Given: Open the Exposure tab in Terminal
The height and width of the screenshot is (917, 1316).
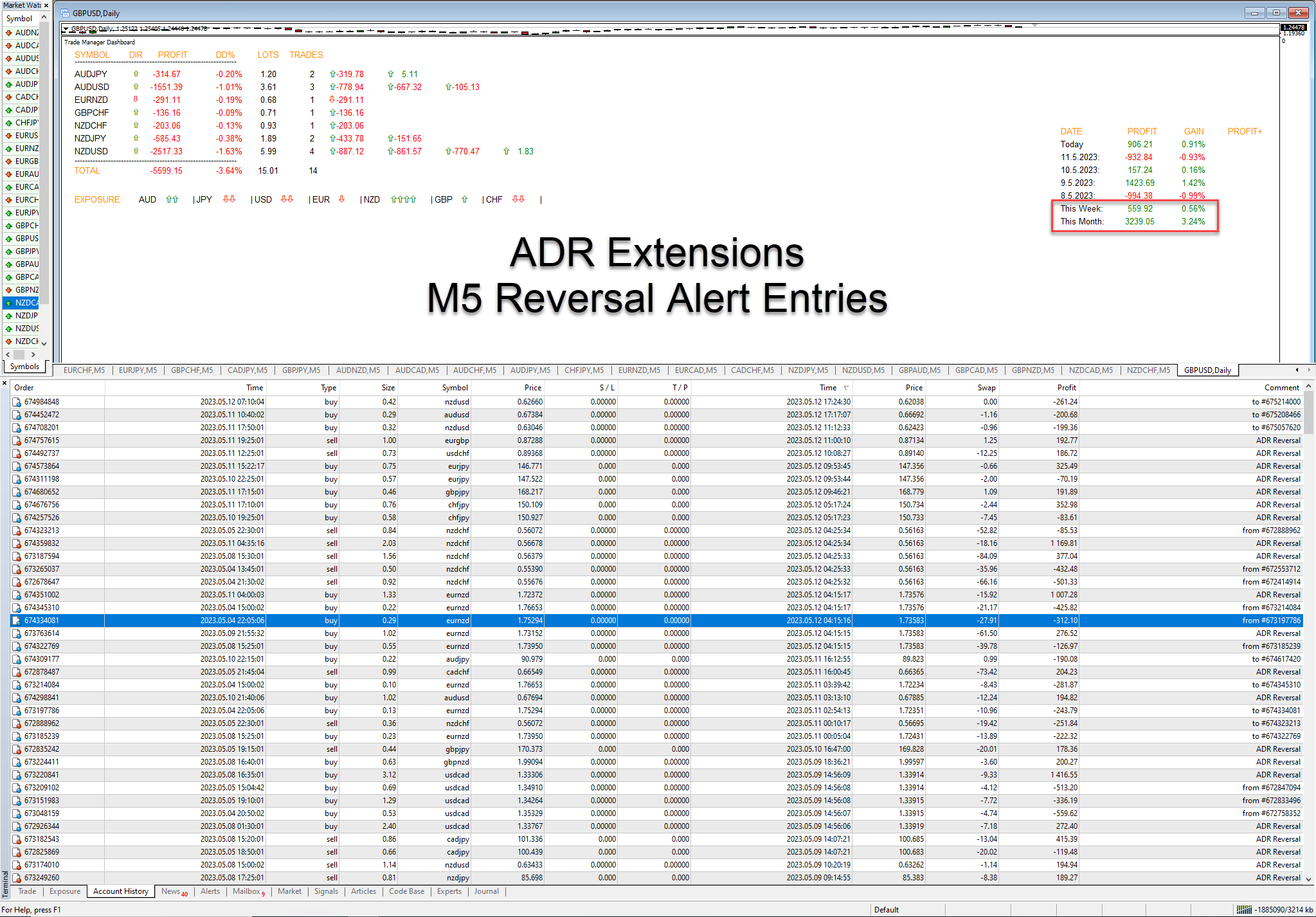Looking at the screenshot, I should [x=65, y=891].
